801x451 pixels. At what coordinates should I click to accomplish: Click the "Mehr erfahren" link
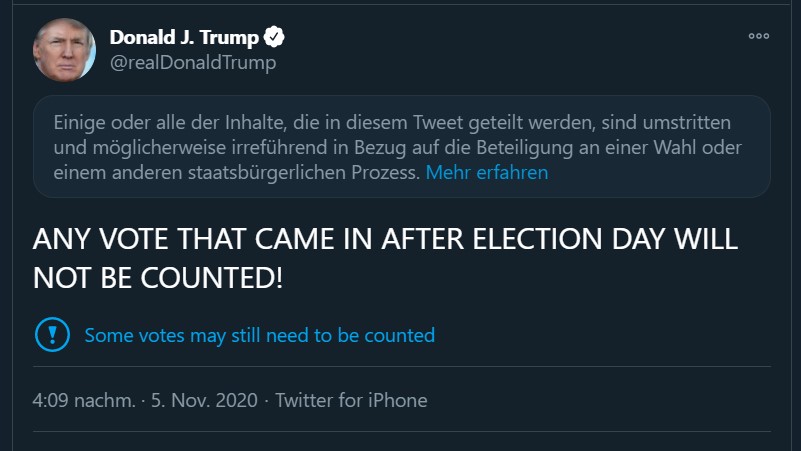click(x=486, y=172)
